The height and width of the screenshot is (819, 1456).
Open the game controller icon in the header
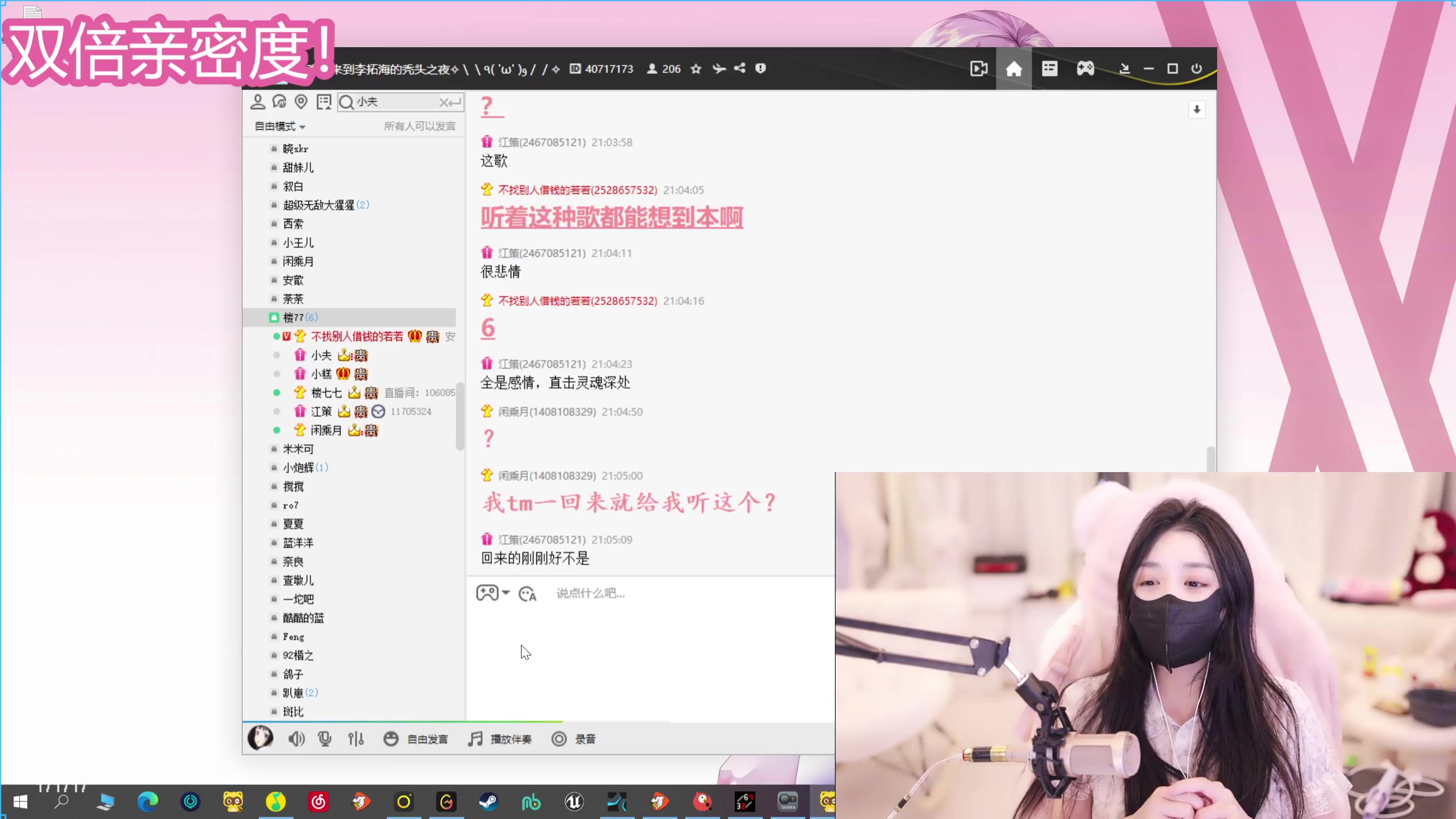(x=1085, y=69)
